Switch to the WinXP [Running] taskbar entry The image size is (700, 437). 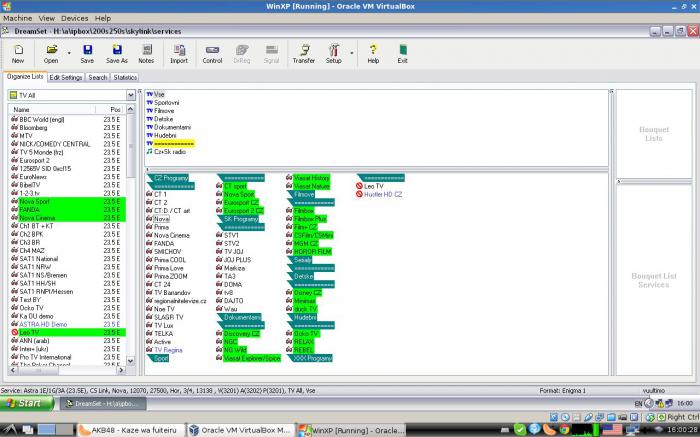[352, 430]
